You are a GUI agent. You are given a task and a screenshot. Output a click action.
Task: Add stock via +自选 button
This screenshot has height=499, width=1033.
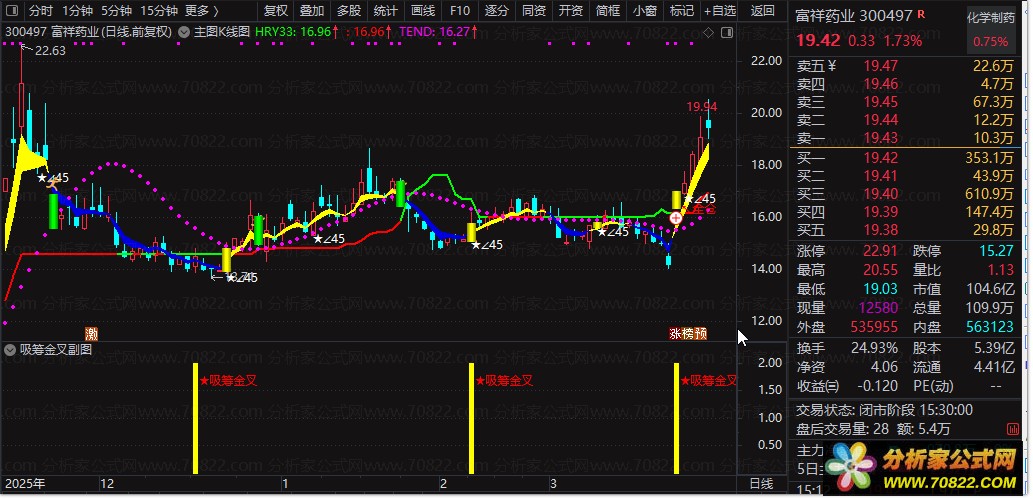(x=719, y=11)
